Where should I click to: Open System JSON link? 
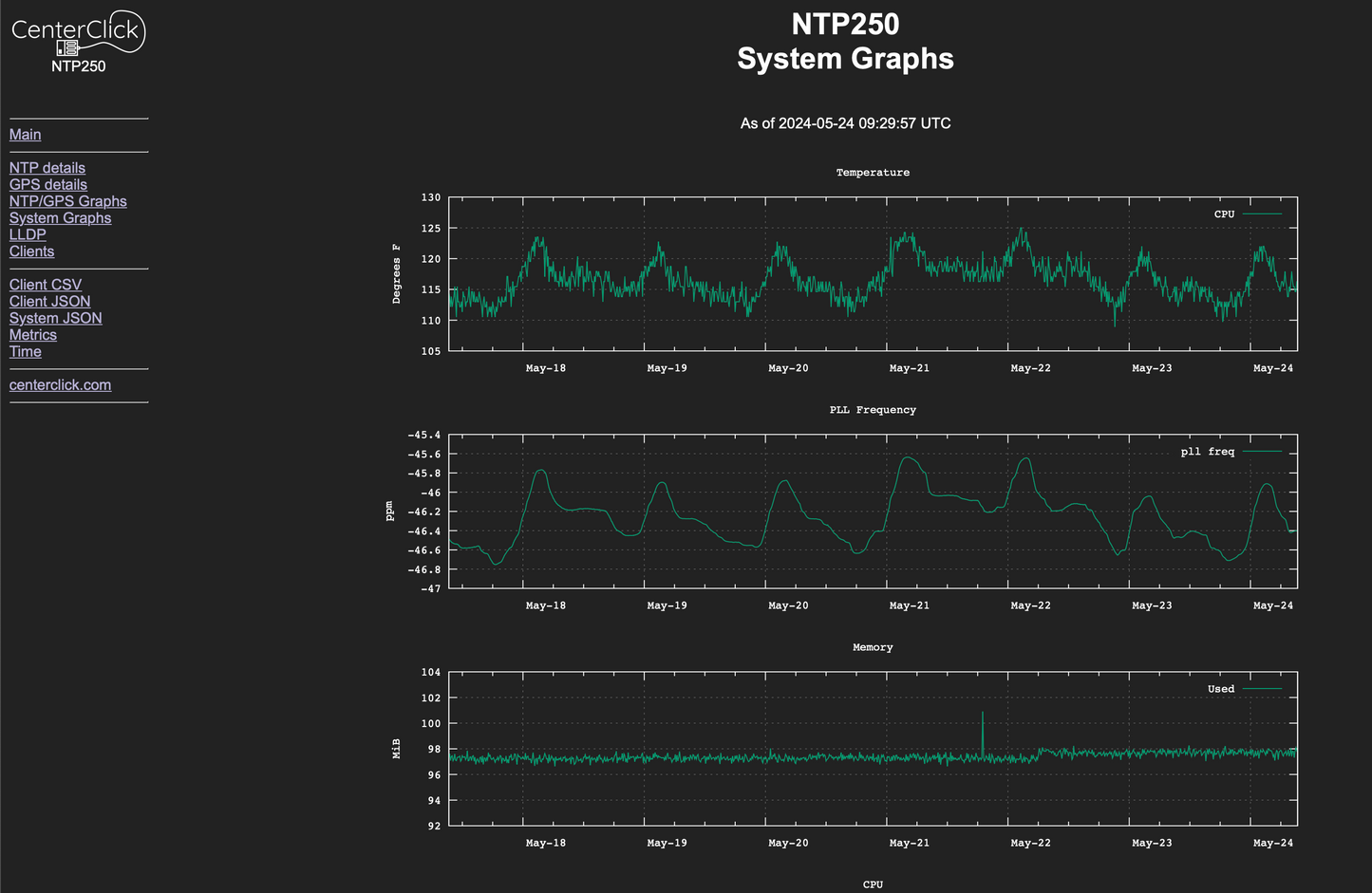pos(56,319)
